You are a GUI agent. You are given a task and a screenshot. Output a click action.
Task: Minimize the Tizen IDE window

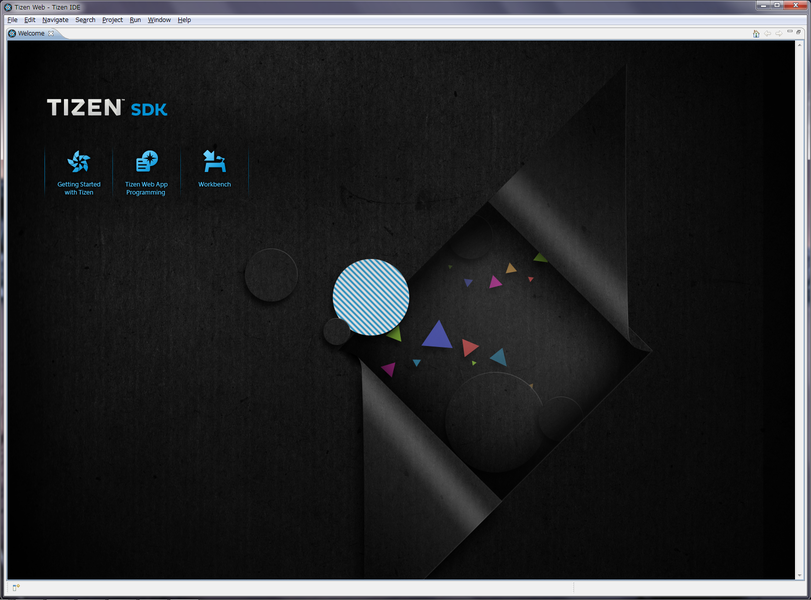click(763, 5)
